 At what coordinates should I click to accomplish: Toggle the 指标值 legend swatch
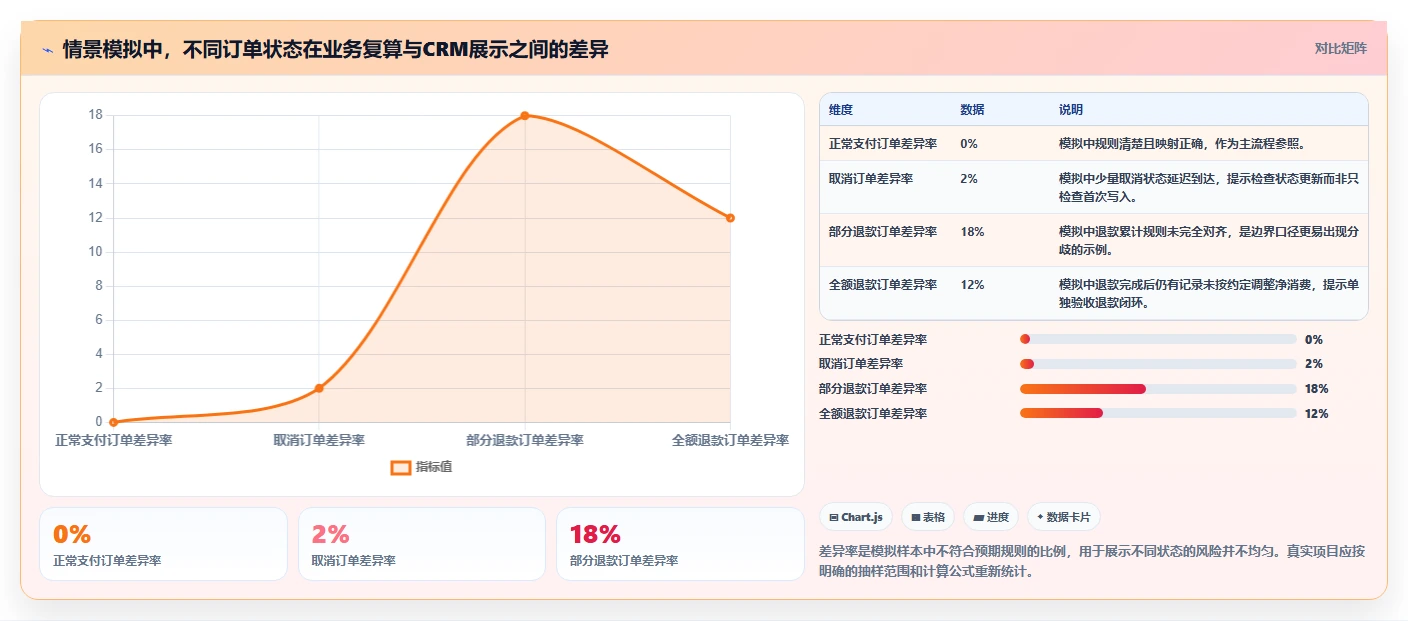(x=401, y=467)
